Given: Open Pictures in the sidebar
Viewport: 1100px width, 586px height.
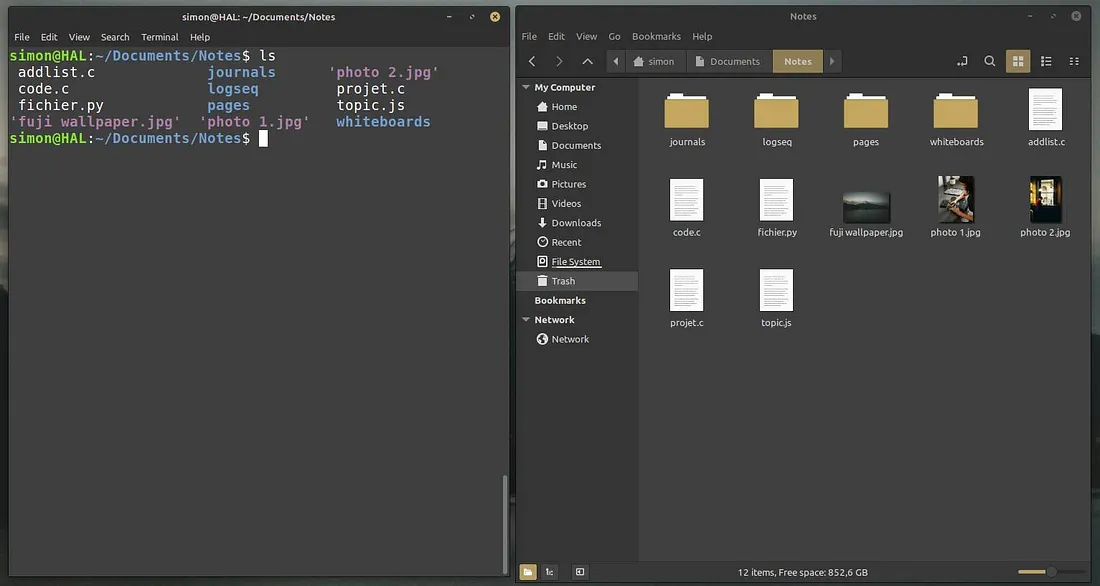Looking at the screenshot, I should 577,184.
